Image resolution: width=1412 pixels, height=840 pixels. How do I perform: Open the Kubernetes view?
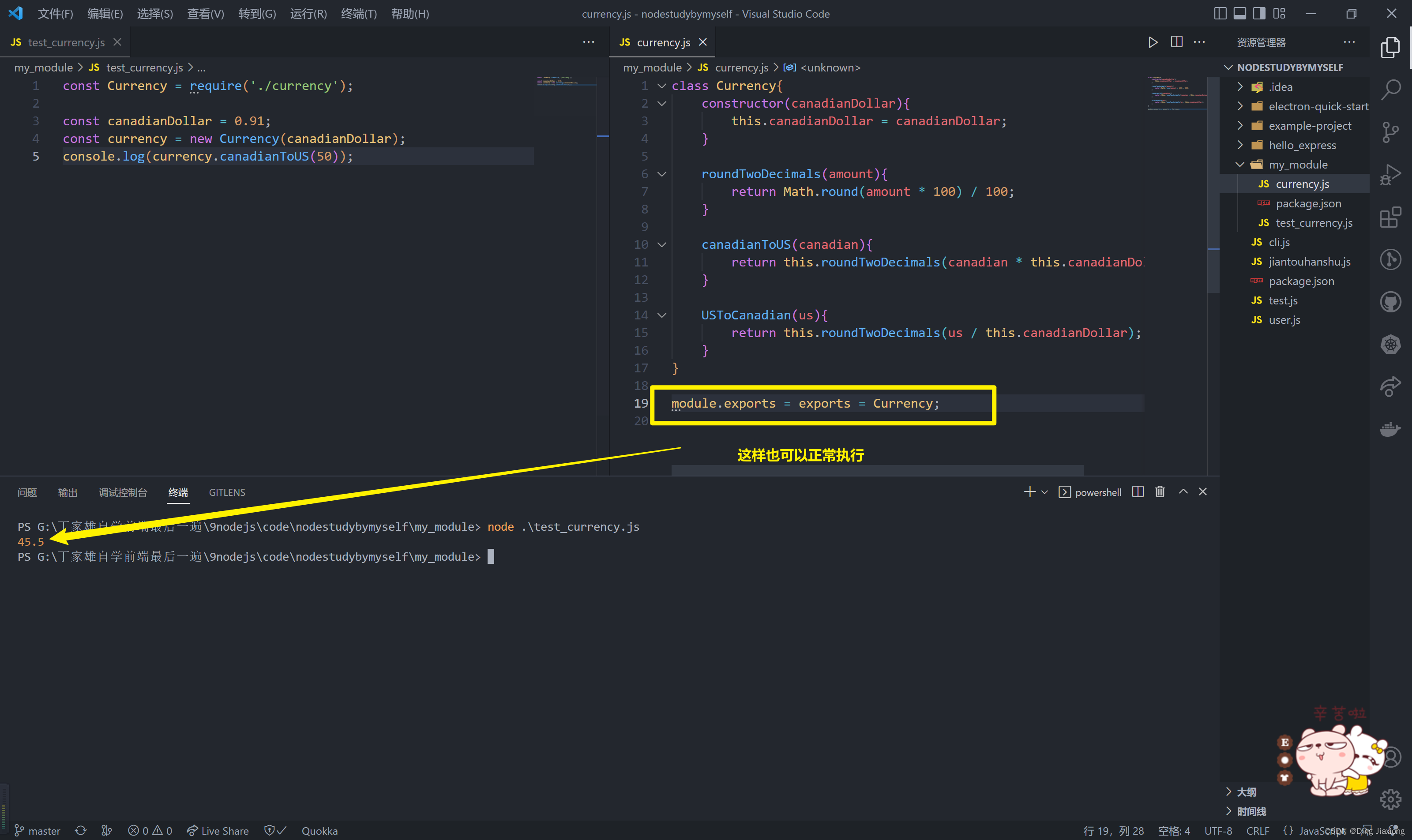tap(1391, 344)
